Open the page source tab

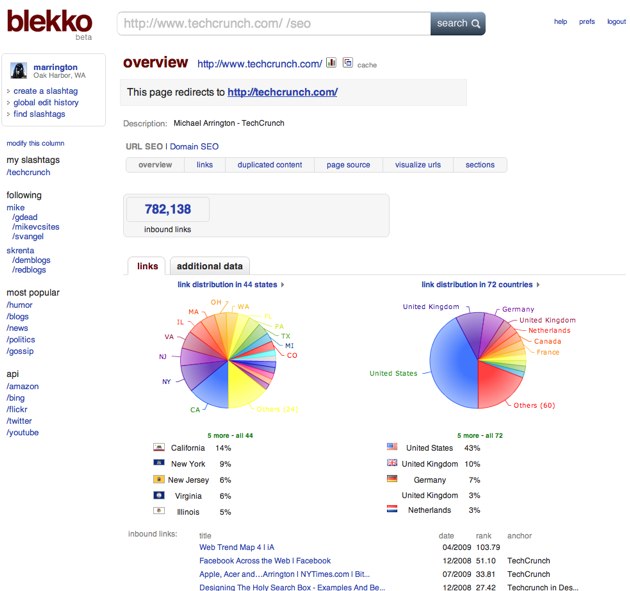tap(348, 165)
